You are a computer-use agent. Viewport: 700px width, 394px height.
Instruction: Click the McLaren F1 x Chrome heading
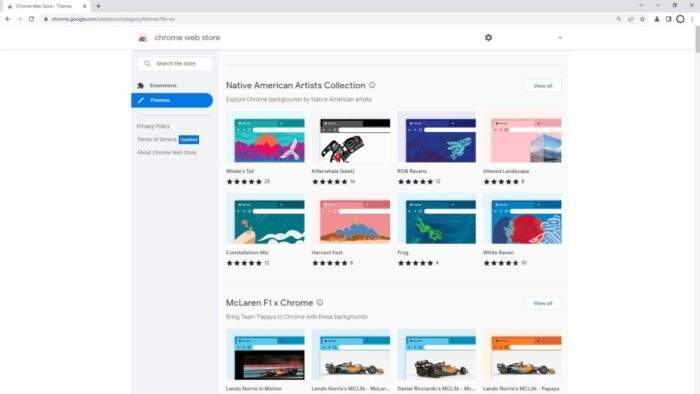[x=269, y=303]
